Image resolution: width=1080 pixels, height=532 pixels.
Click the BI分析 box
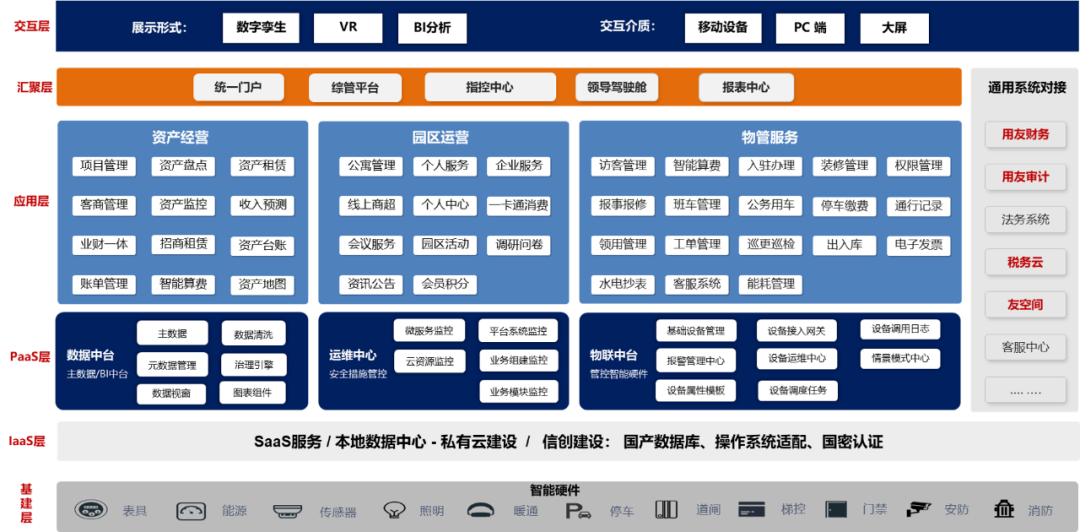point(432,28)
